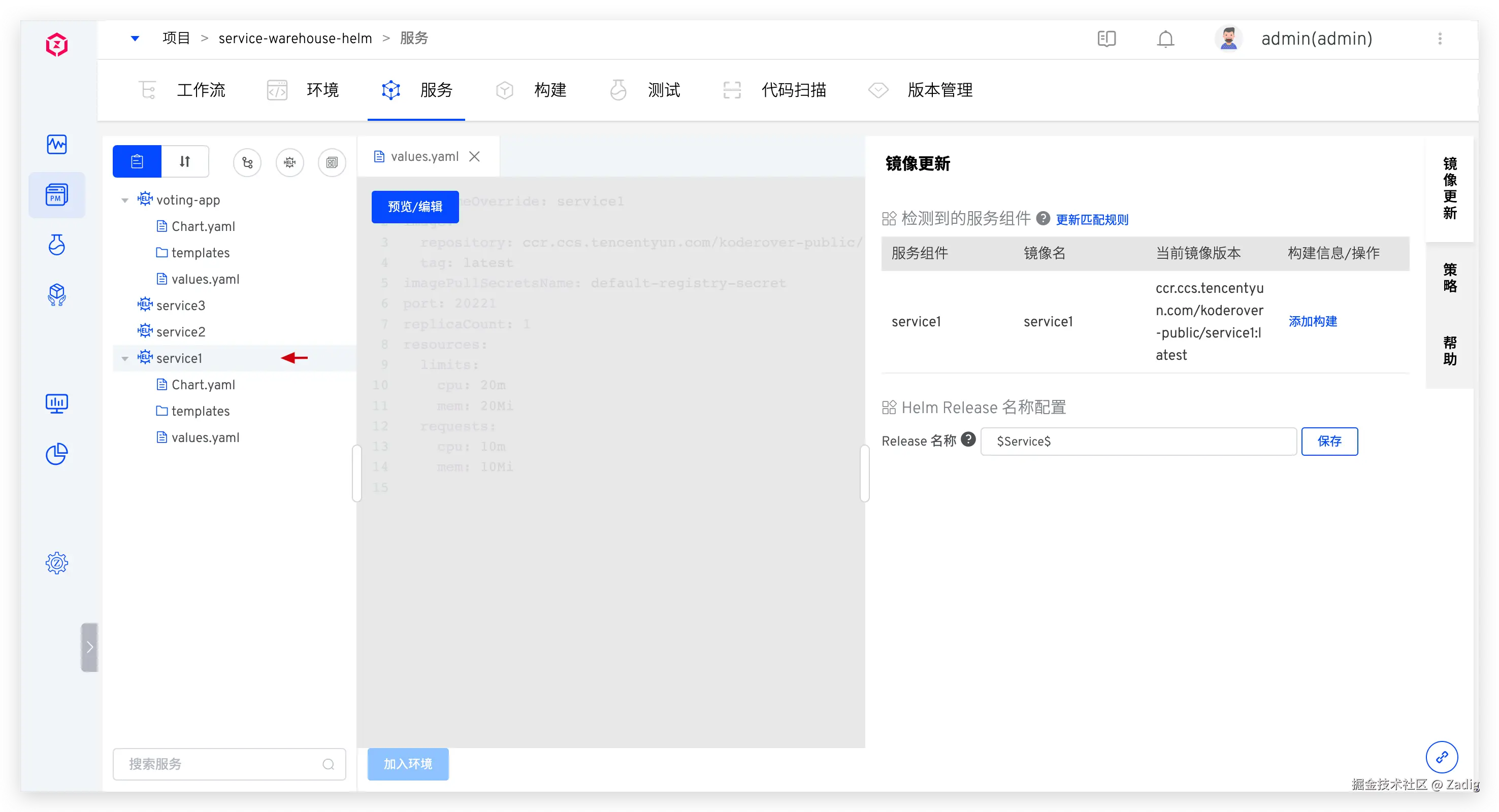Click help icon beside Release 名称
1499x812 pixels.
[x=968, y=439]
